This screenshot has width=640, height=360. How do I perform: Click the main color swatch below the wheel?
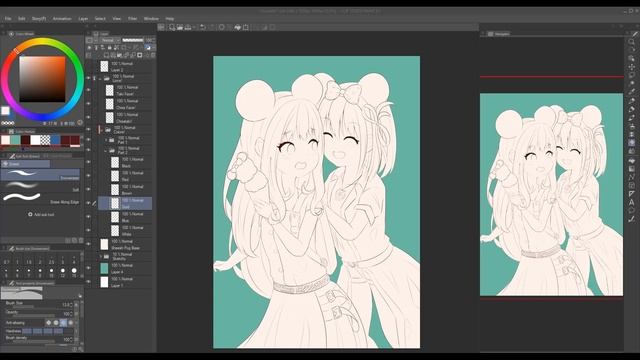point(5,111)
